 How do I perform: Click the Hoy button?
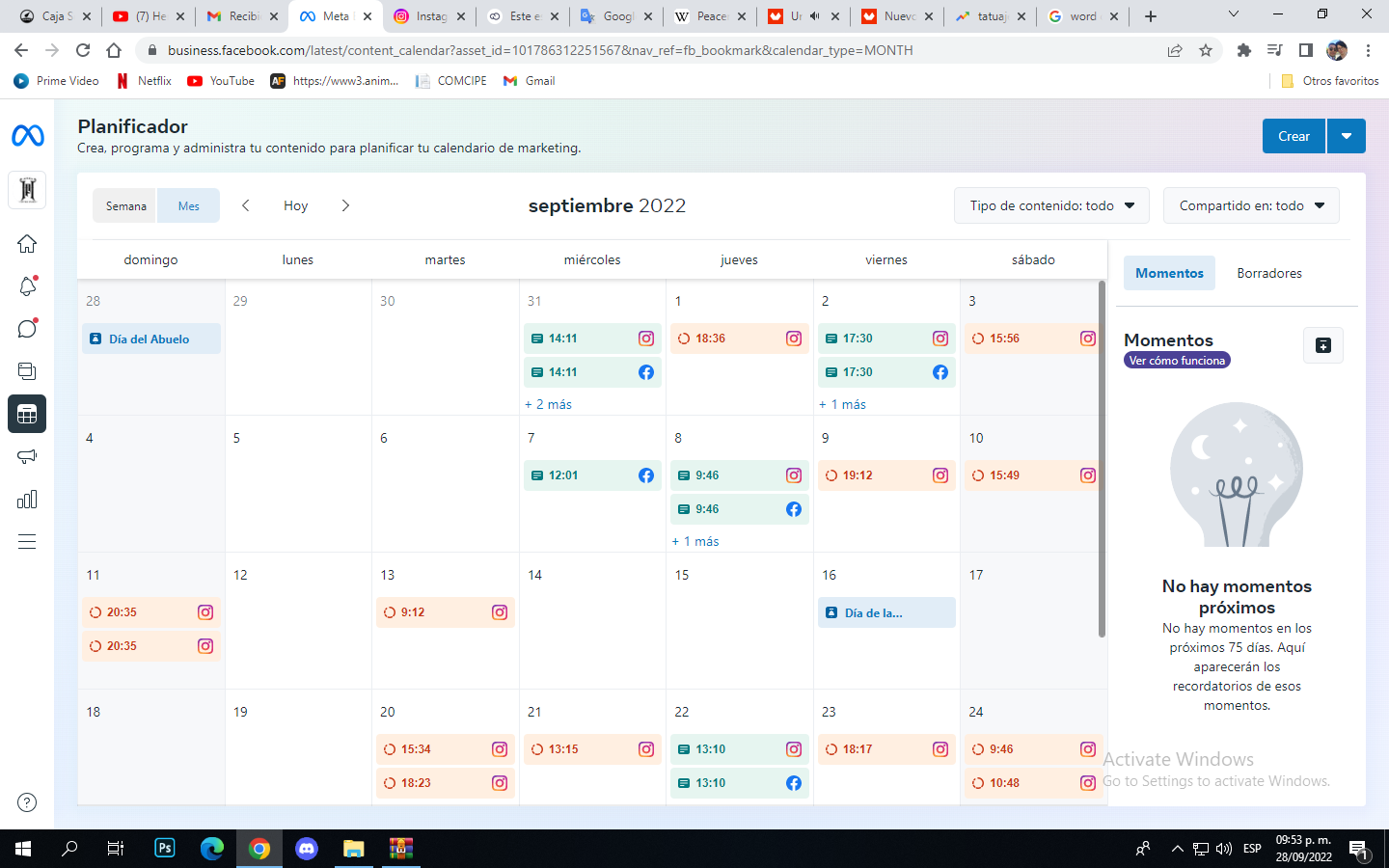pyautogui.click(x=295, y=205)
